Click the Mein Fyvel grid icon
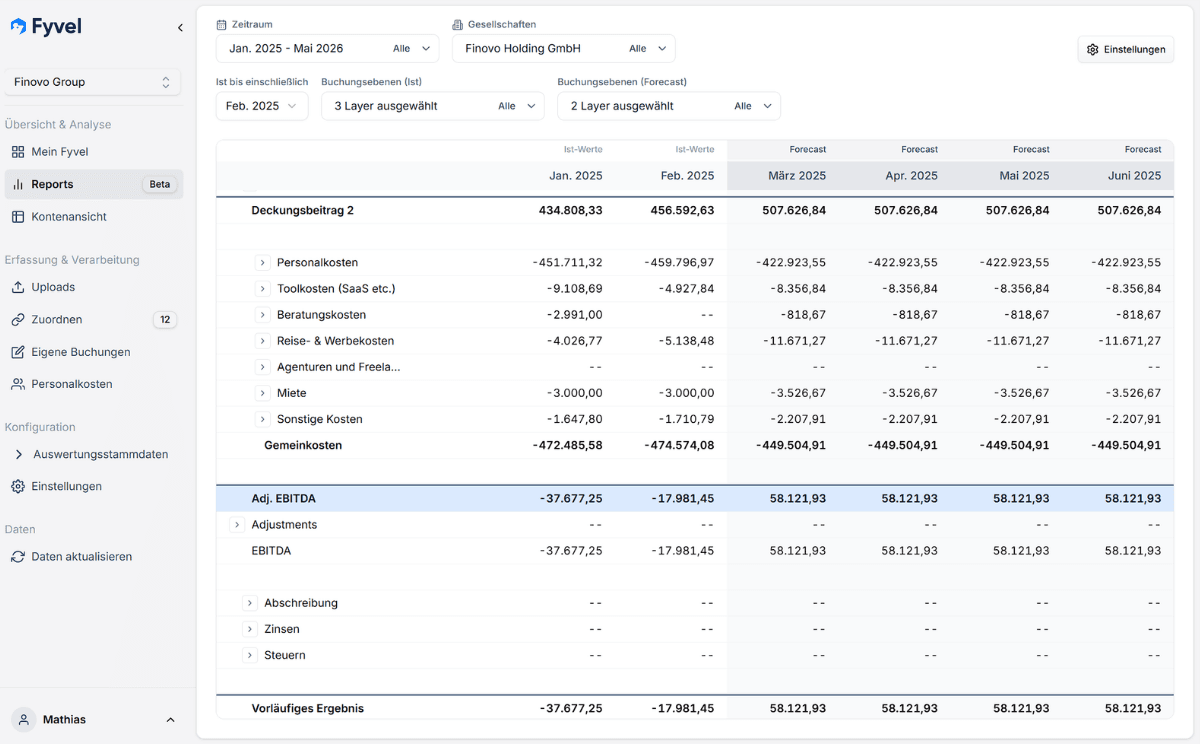Image resolution: width=1200 pixels, height=744 pixels. coord(18,152)
